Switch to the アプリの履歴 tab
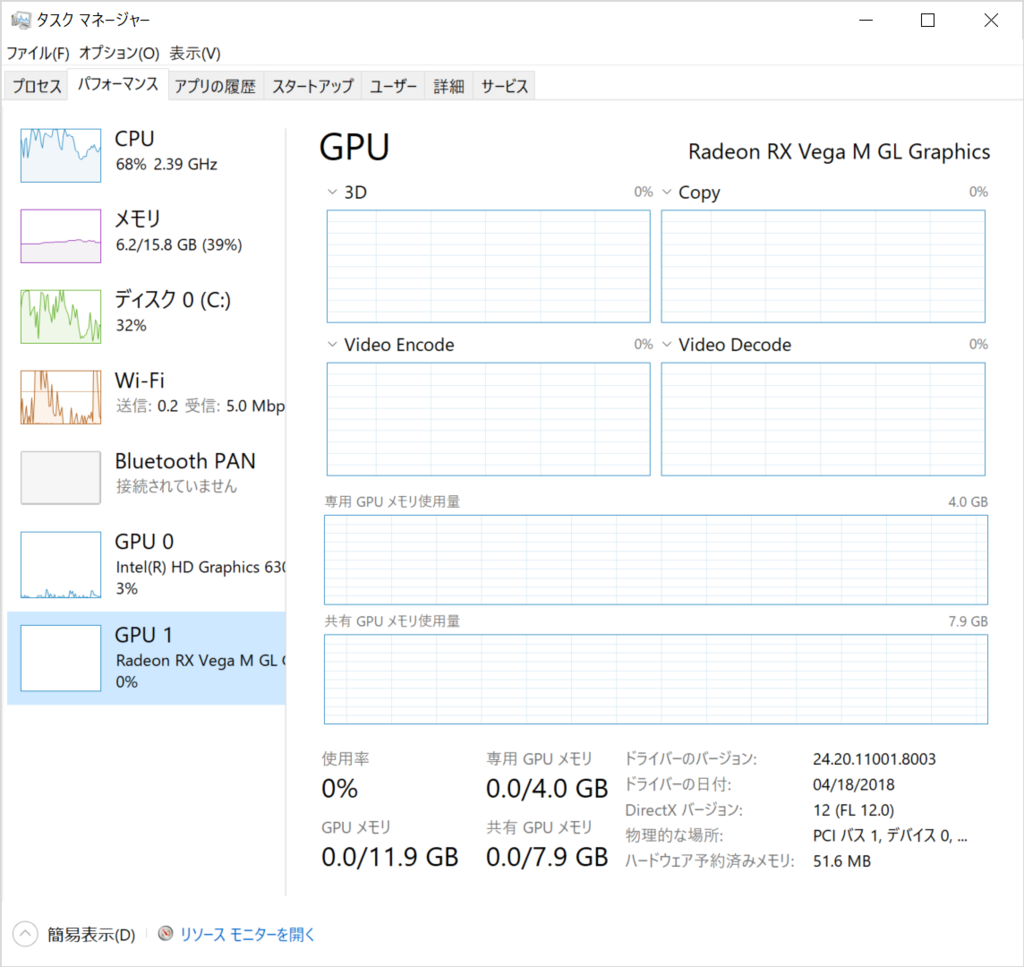Image resolution: width=1024 pixels, height=967 pixels. [215, 86]
